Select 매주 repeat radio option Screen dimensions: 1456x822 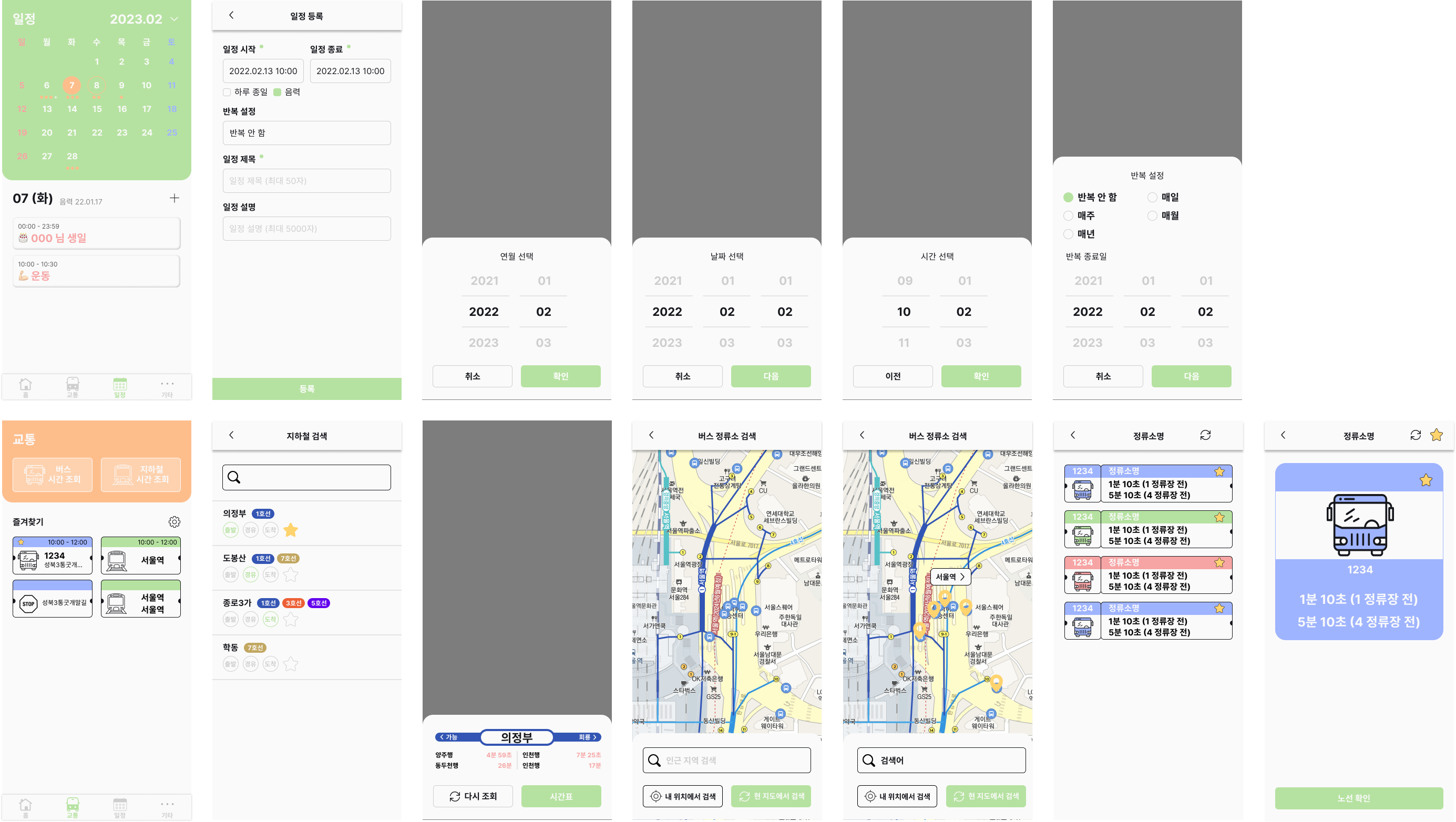(1068, 215)
